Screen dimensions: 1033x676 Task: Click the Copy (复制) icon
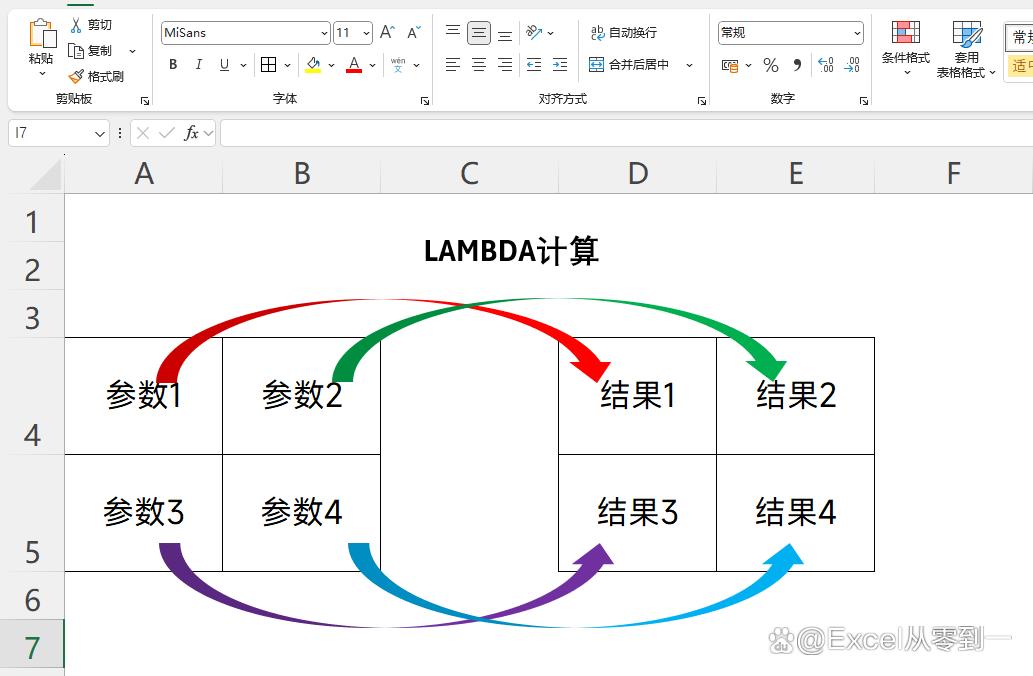point(76,51)
